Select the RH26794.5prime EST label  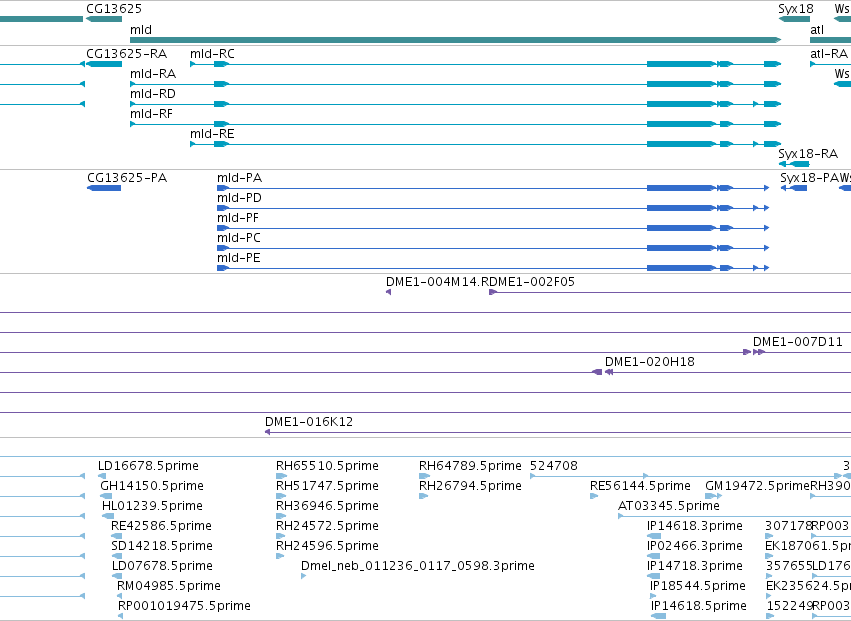470,486
